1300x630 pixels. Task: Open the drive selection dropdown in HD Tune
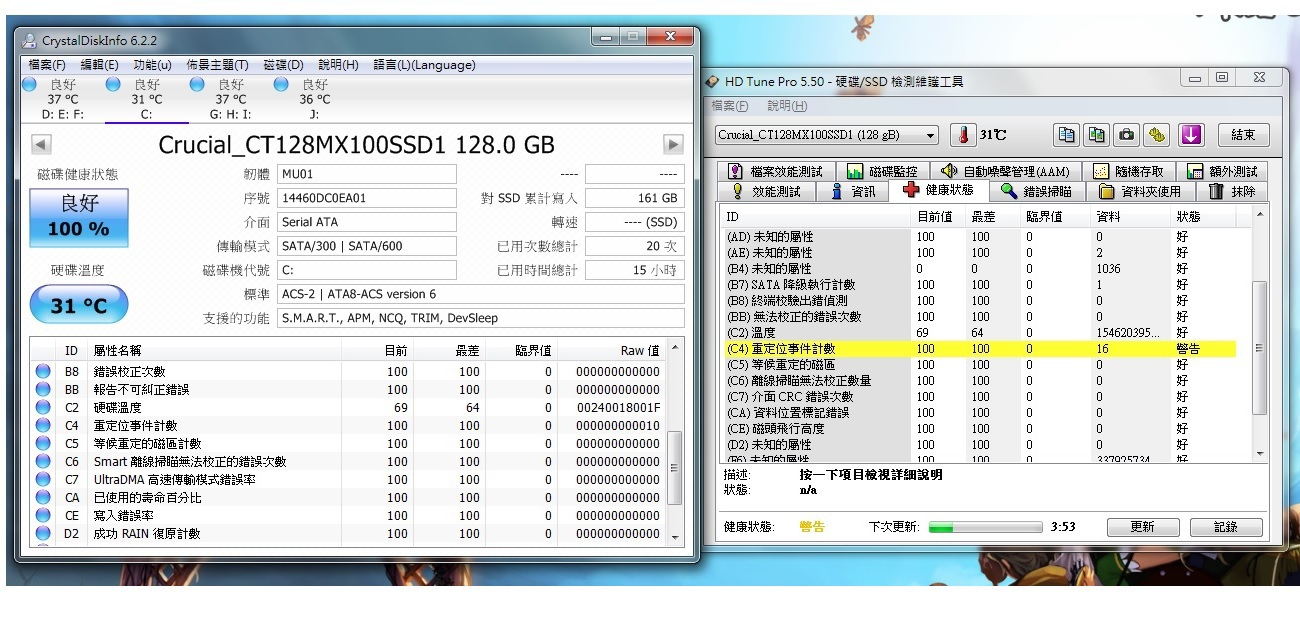coord(827,135)
